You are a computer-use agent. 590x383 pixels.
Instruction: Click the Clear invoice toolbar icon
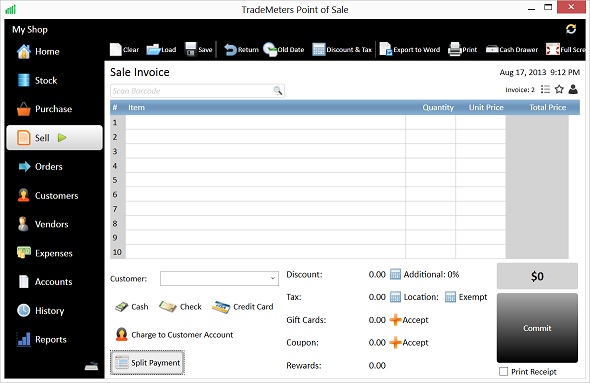pos(116,49)
